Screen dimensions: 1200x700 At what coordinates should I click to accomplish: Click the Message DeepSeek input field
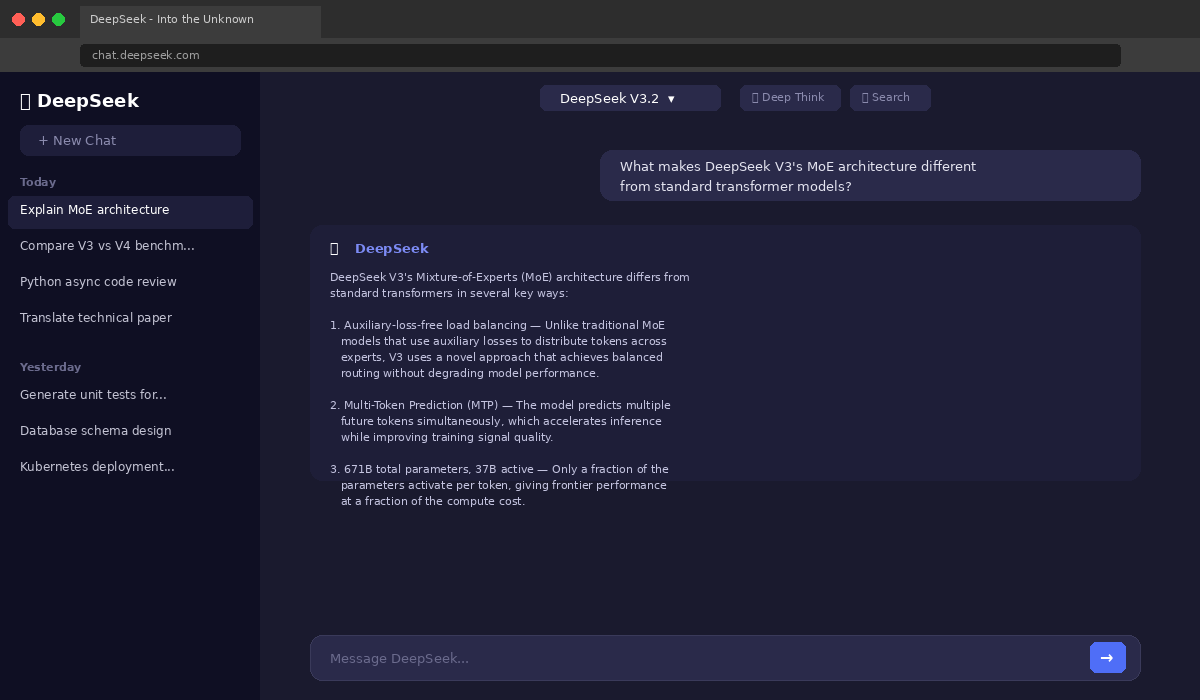click(700, 658)
